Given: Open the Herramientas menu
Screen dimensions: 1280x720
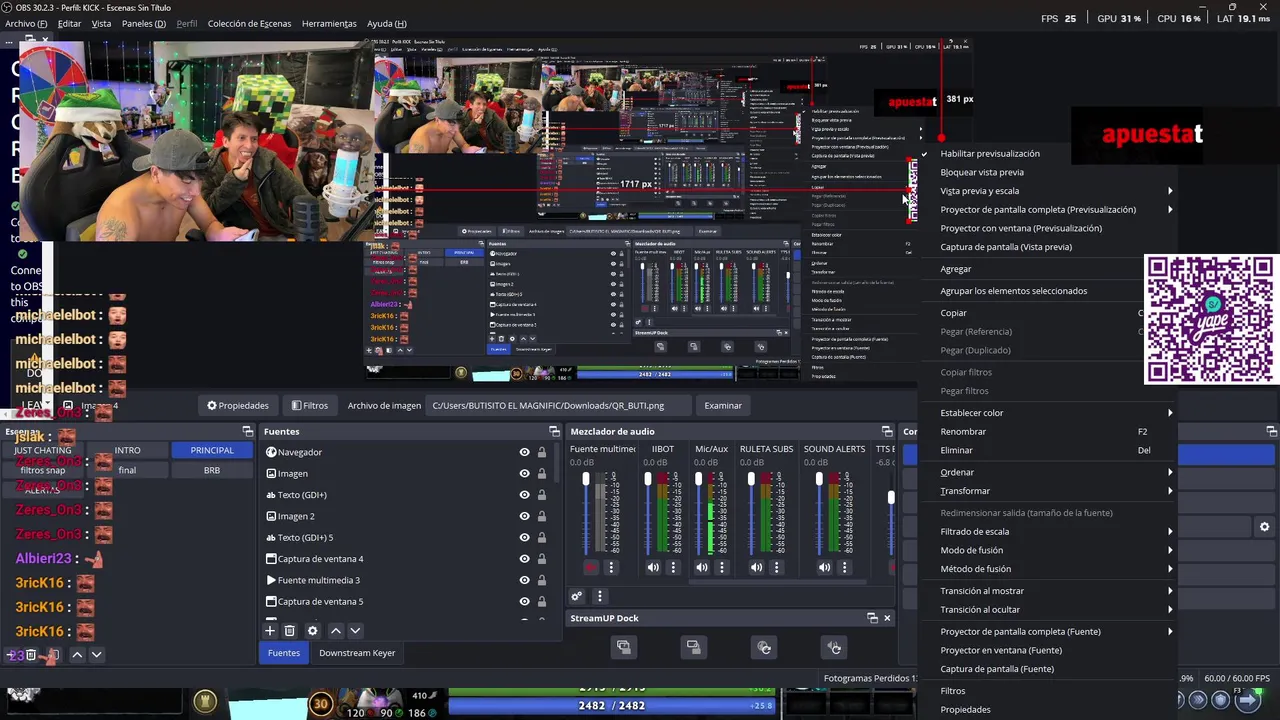Looking at the screenshot, I should point(329,23).
